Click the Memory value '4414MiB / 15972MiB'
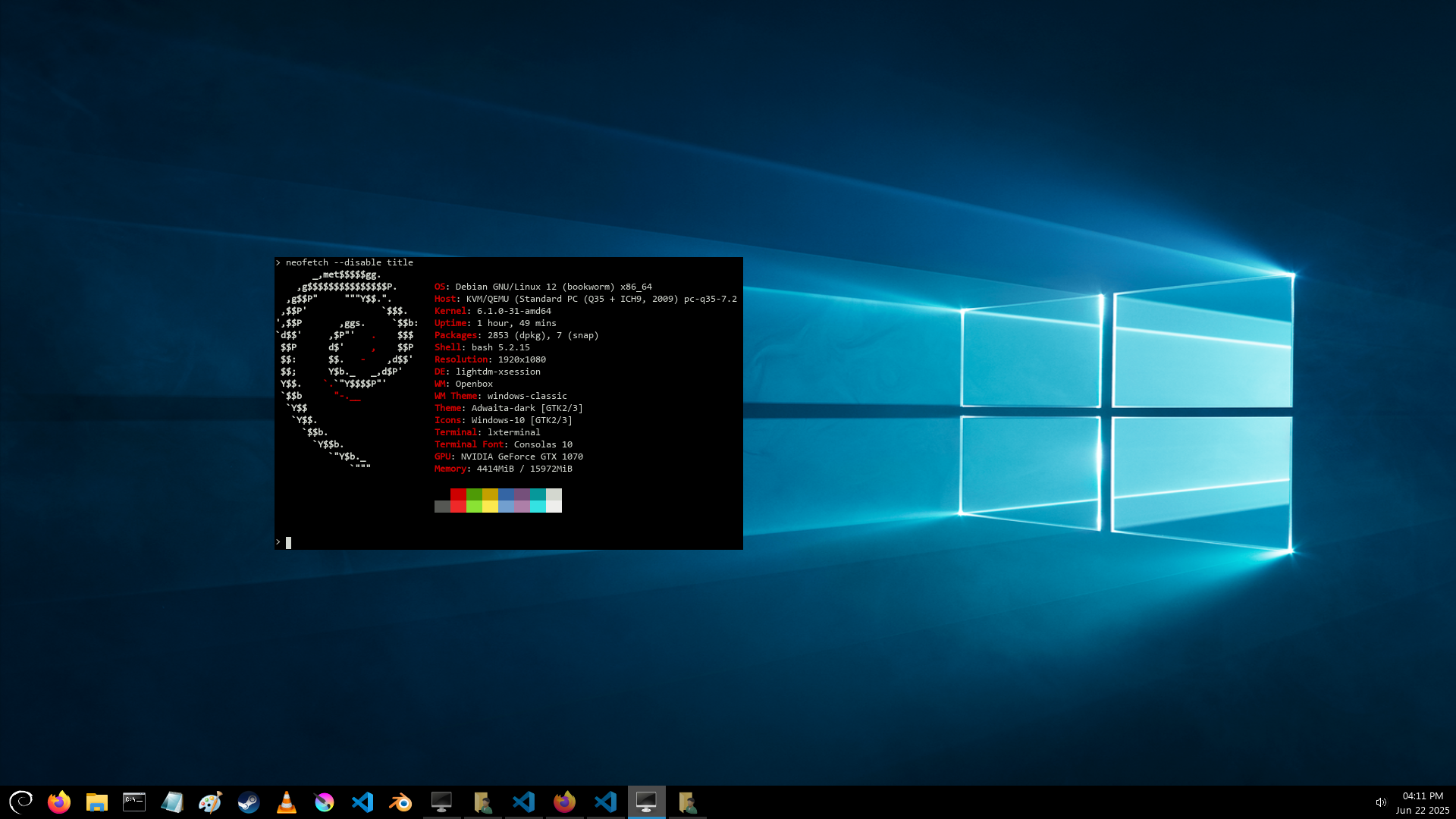The image size is (1456, 819). click(525, 469)
